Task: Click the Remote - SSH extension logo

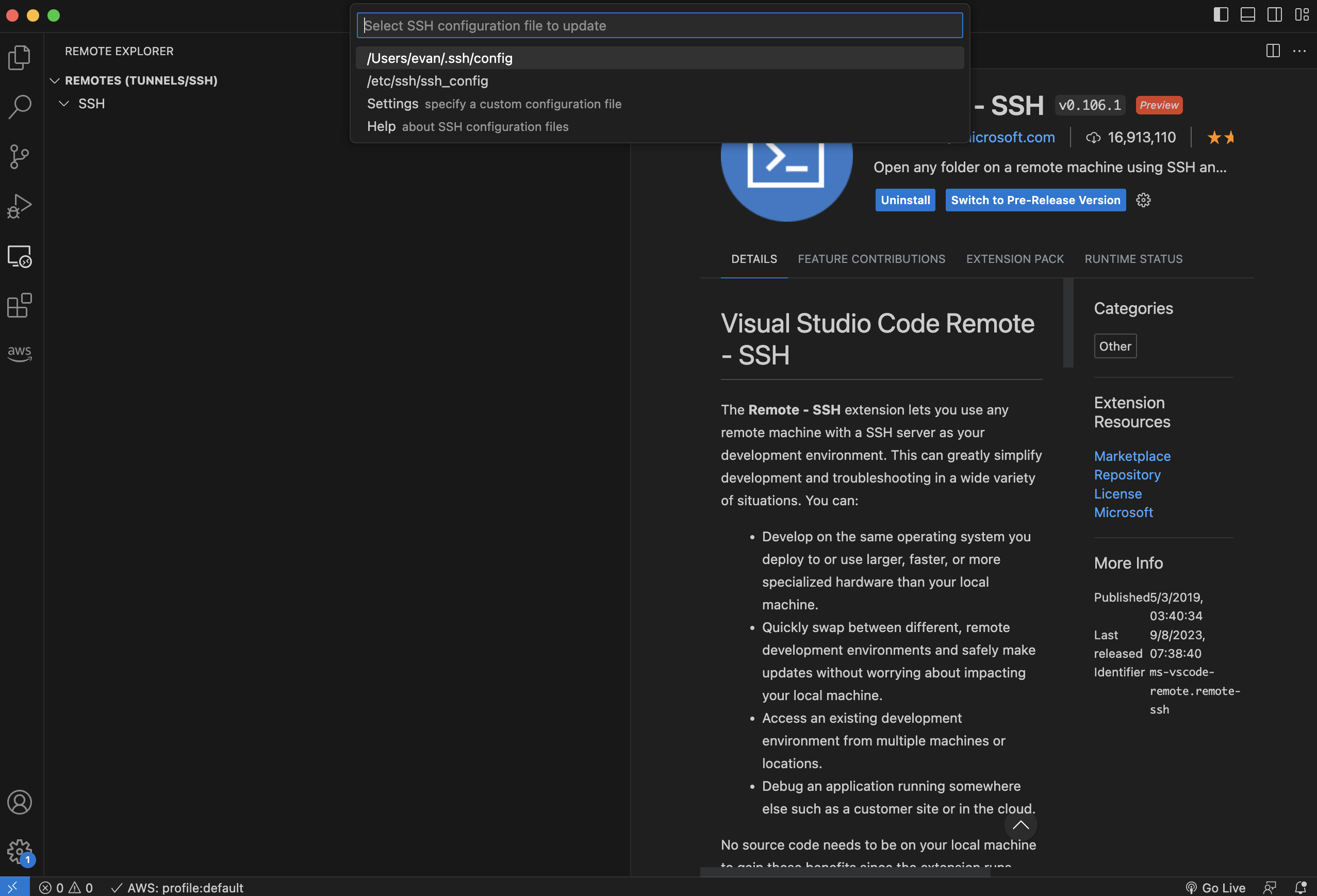Action: pyautogui.click(x=786, y=181)
